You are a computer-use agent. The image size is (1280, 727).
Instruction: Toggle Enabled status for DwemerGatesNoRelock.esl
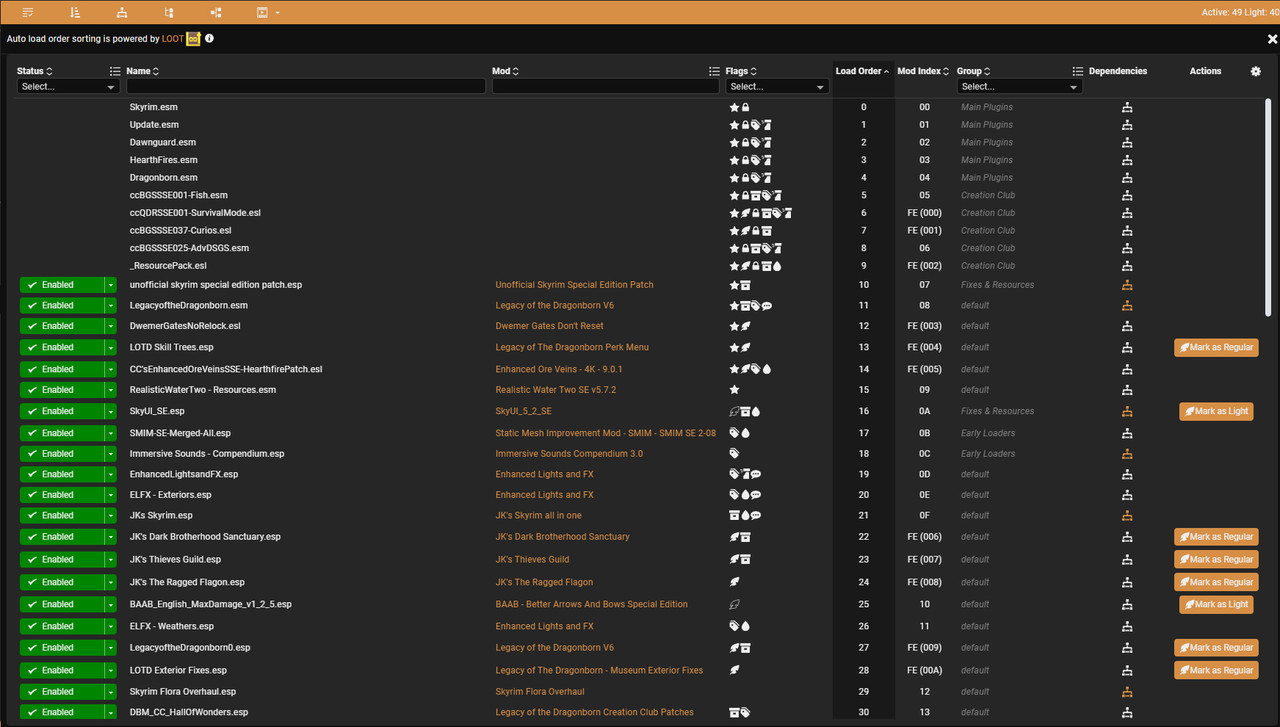[61, 326]
